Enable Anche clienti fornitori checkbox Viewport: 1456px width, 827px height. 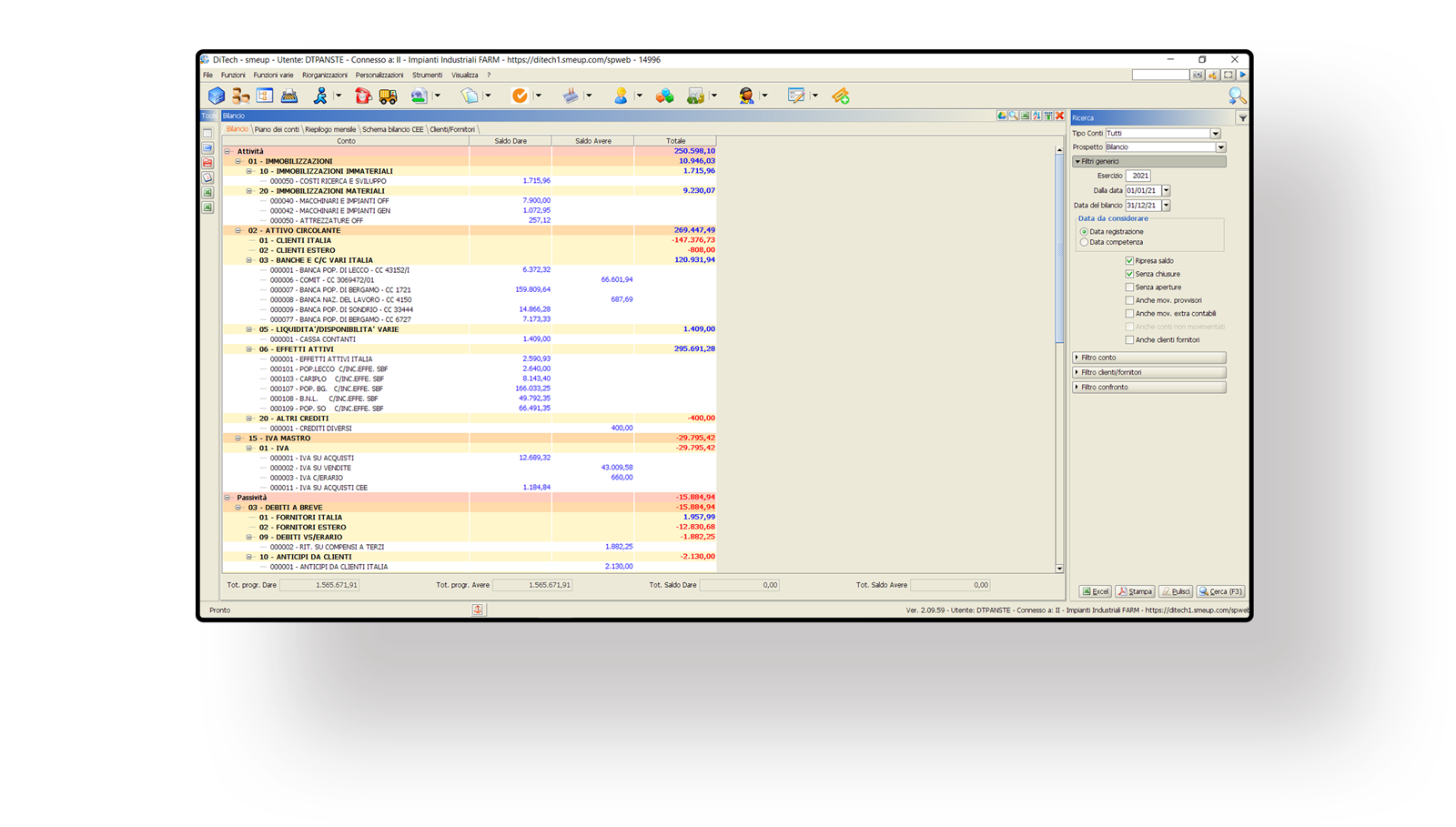tap(1129, 340)
